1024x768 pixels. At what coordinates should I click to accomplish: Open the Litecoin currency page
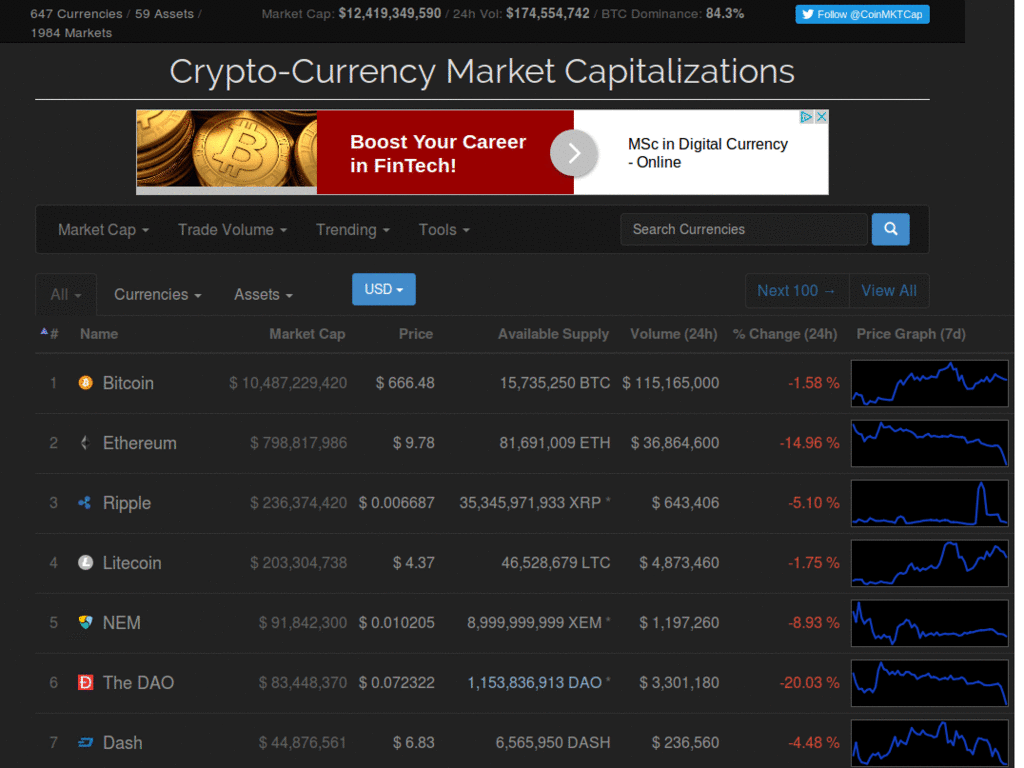pos(132,563)
